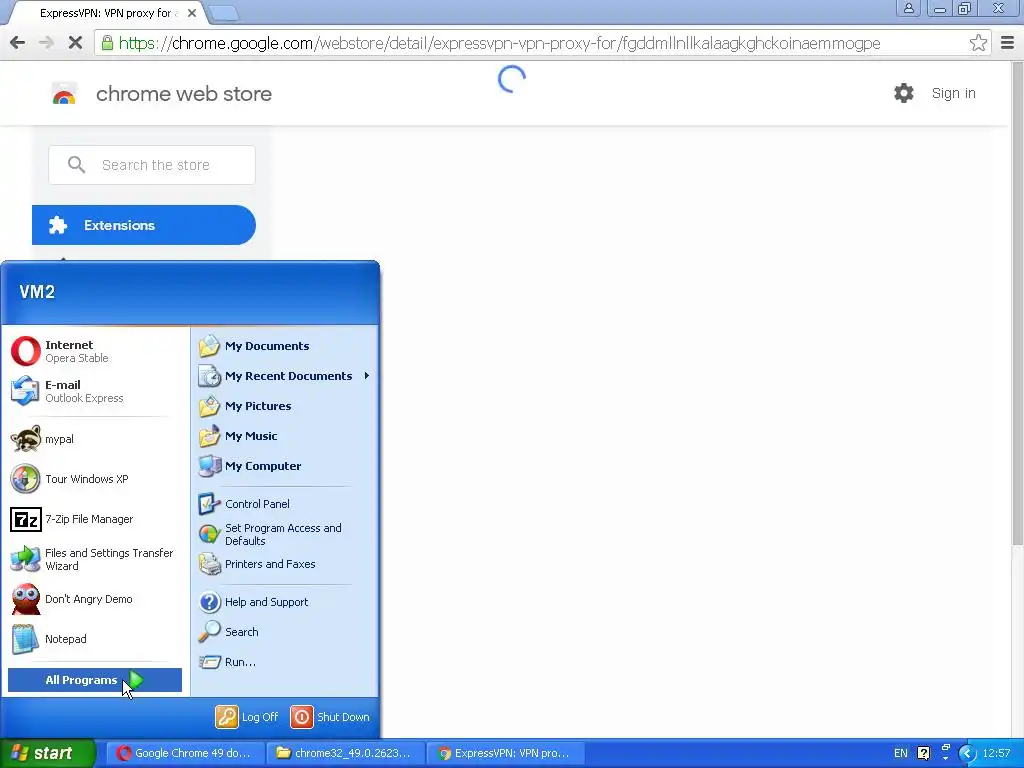The image size is (1024, 768).
Task: Click the taskbar clock 12:57
Action: pos(996,753)
